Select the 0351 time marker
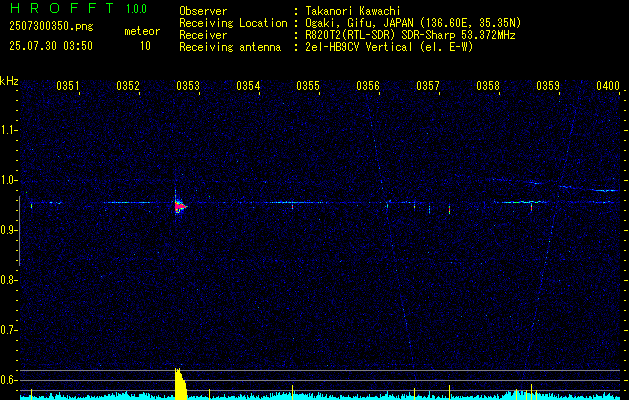 [68, 85]
